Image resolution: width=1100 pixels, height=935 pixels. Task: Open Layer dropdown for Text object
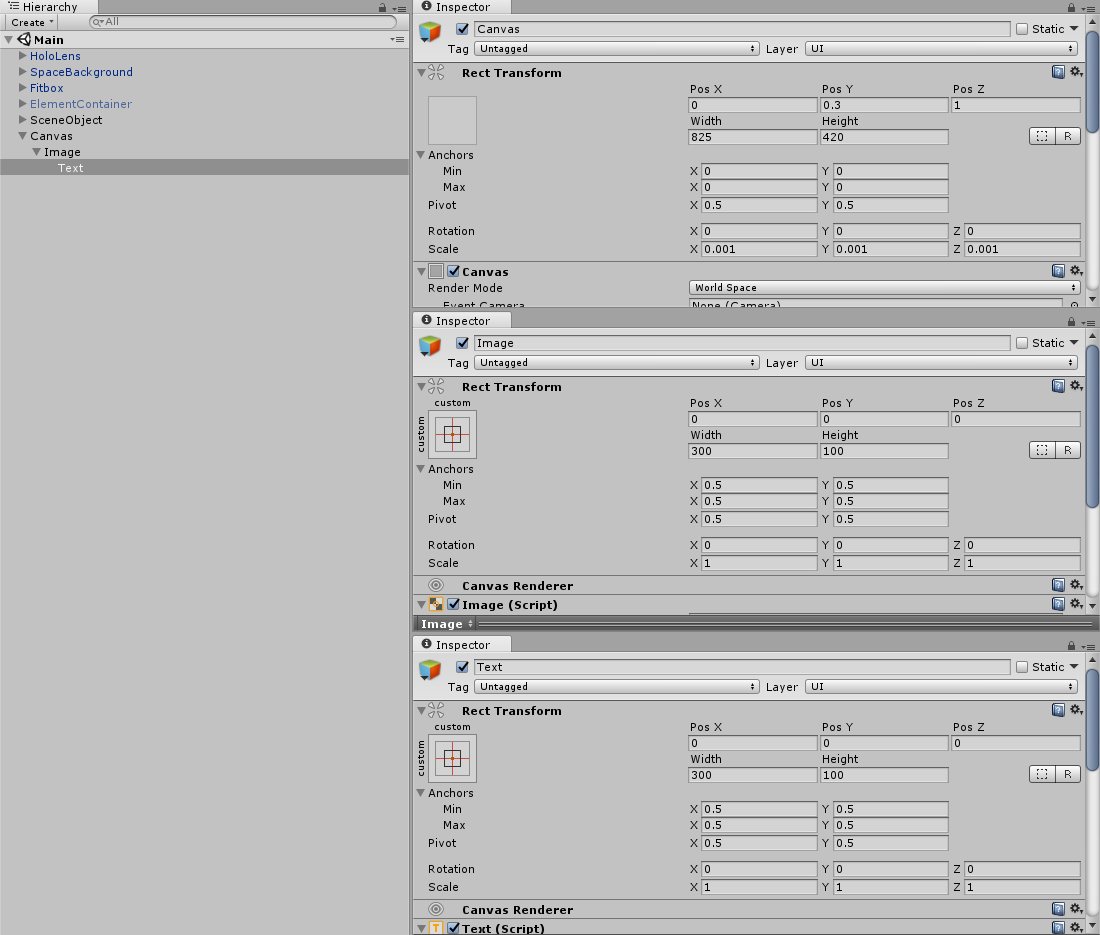click(941, 687)
